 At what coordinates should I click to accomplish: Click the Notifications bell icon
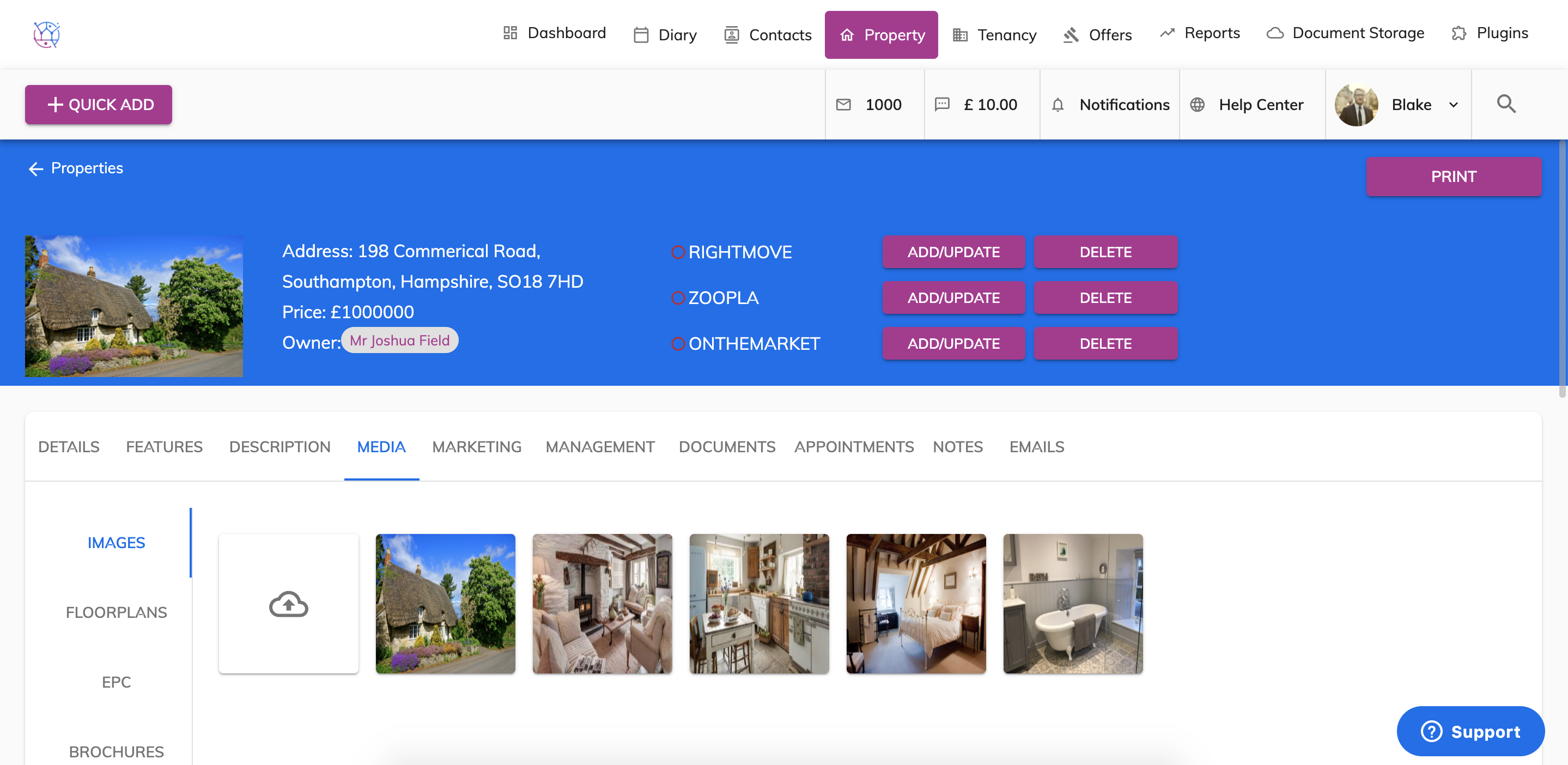(1058, 105)
